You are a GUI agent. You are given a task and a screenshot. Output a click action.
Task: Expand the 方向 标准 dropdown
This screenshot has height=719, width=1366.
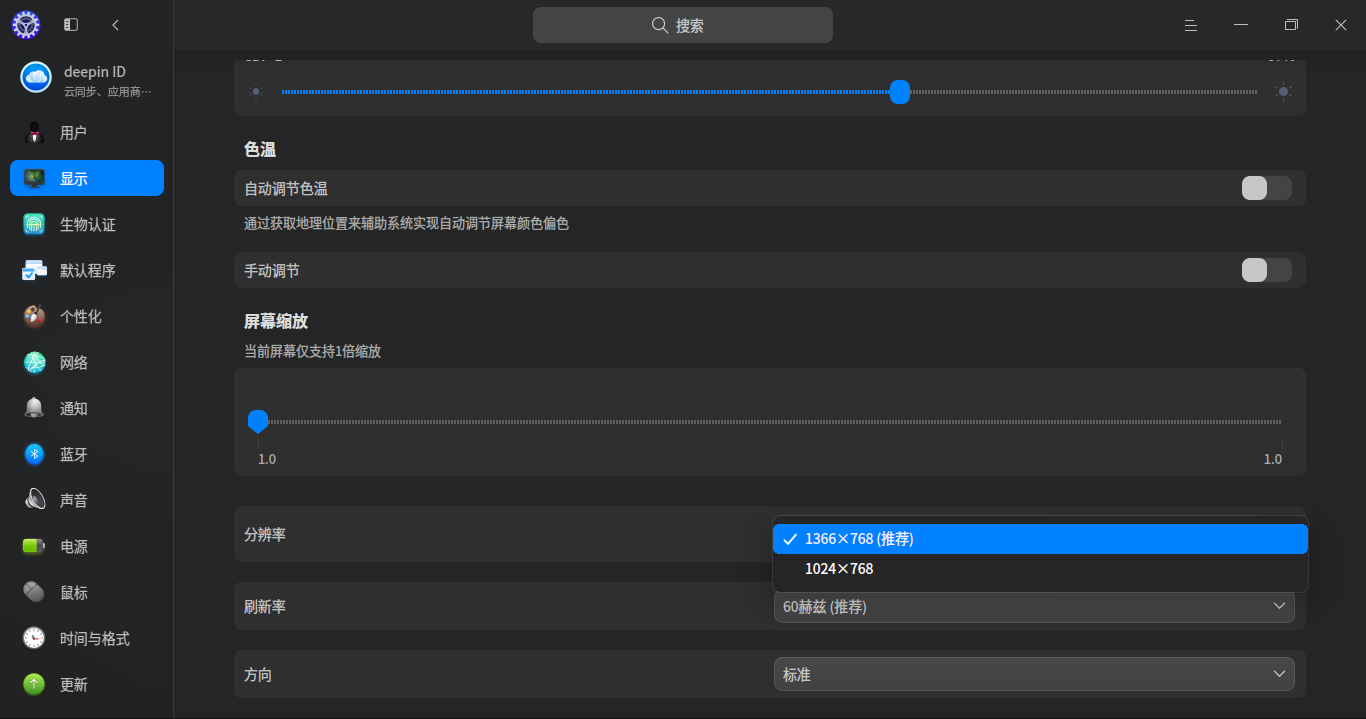coord(1034,674)
